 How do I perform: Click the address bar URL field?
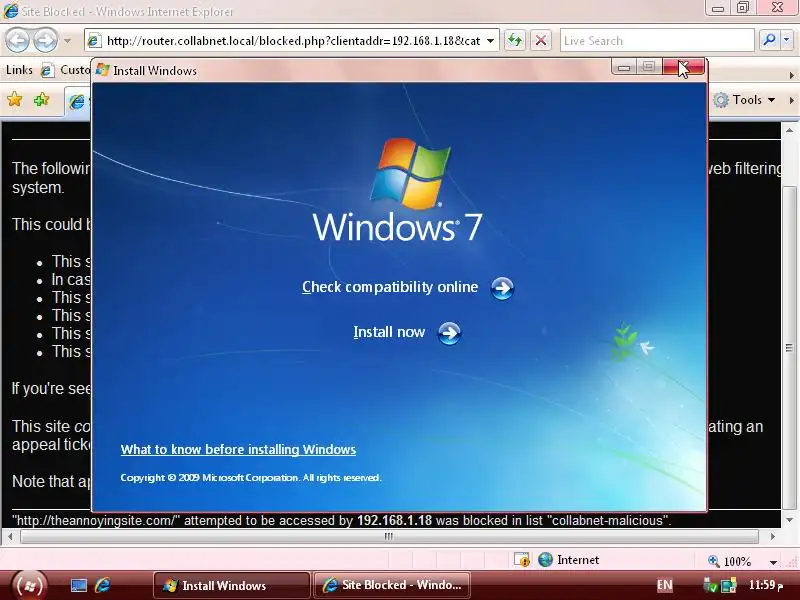point(292,40)
